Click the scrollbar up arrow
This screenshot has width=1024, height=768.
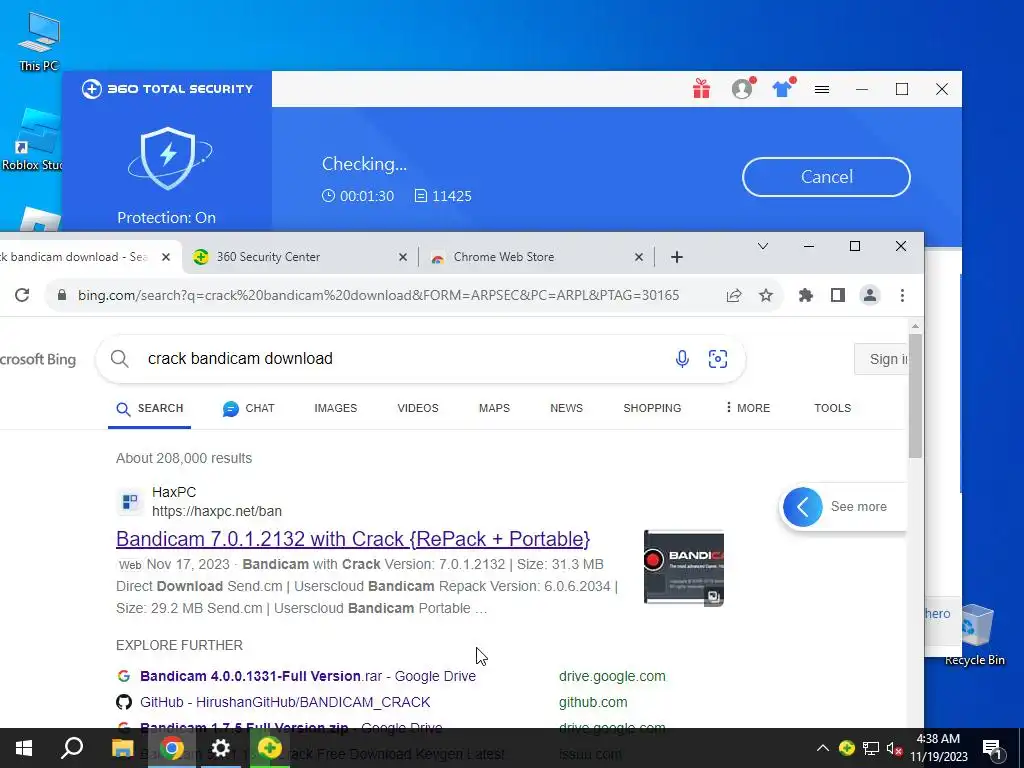click(x=915, y=325)
